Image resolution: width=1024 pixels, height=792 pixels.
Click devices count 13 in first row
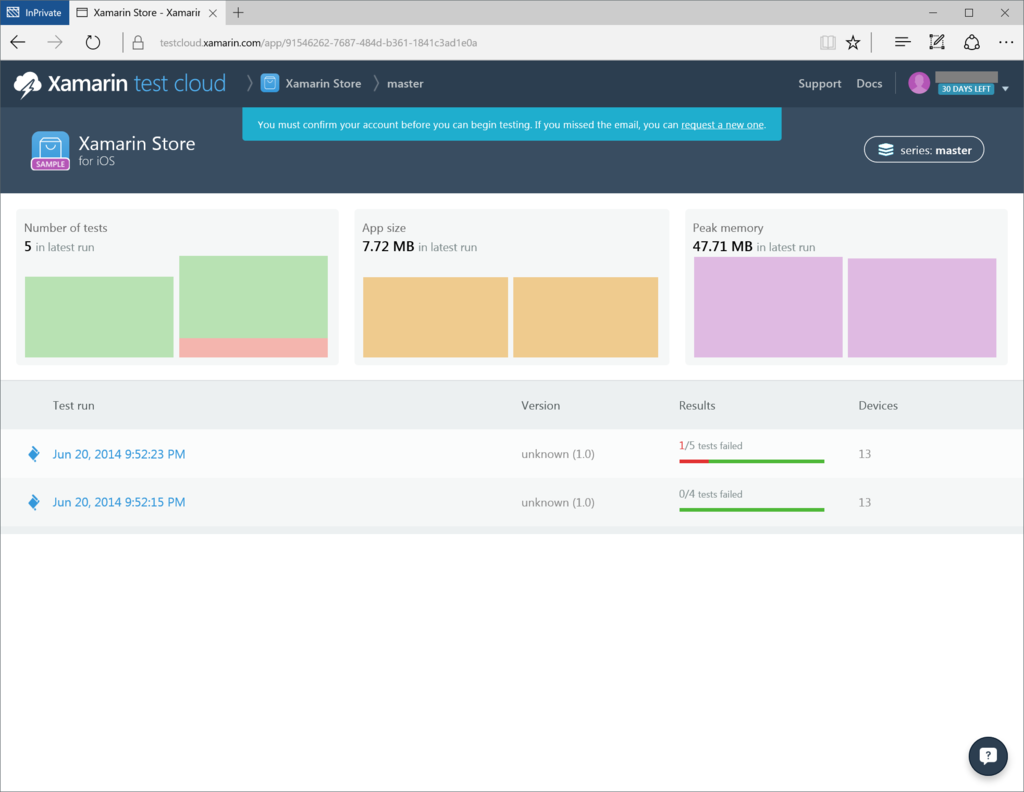click(865, 454)
